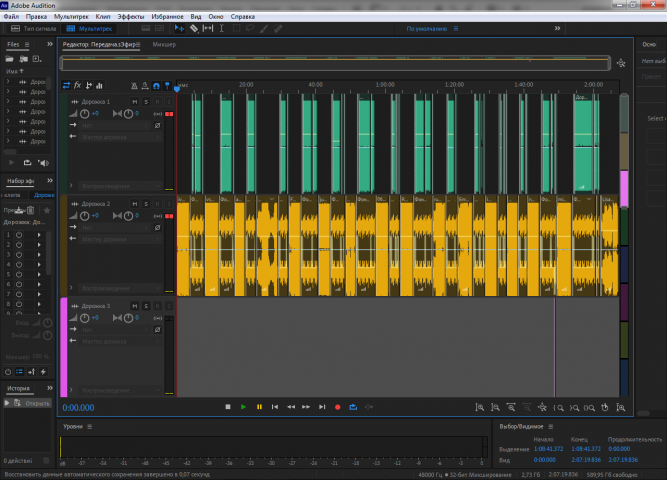Select the Move tool in toolbar

(180, 29)
